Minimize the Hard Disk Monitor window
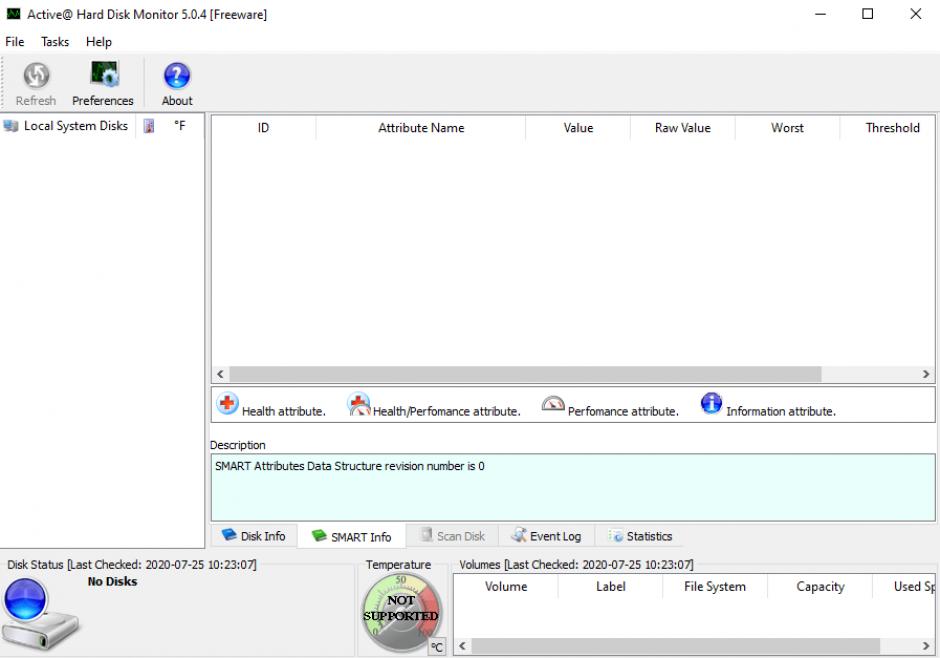940x658 pixels. (821, 14)
